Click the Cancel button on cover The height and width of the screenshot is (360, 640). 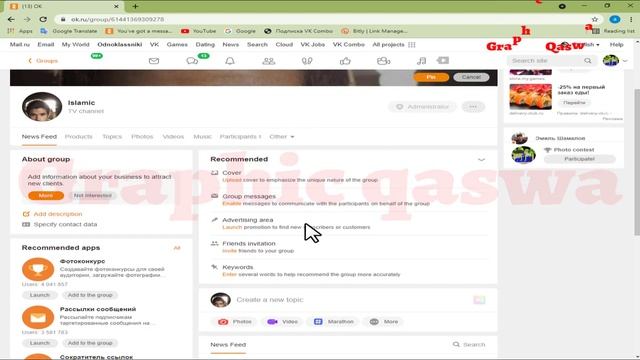coord(471,77)
